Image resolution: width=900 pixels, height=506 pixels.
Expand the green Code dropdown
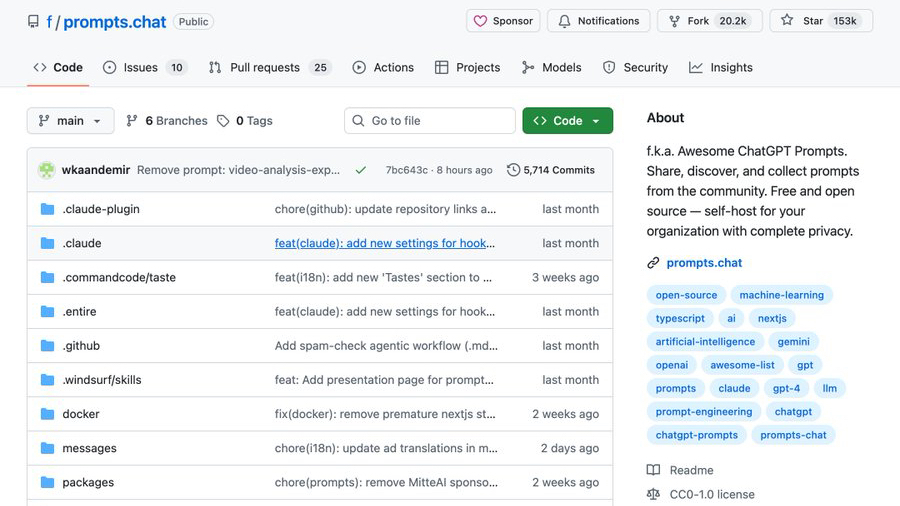point(567,121)
